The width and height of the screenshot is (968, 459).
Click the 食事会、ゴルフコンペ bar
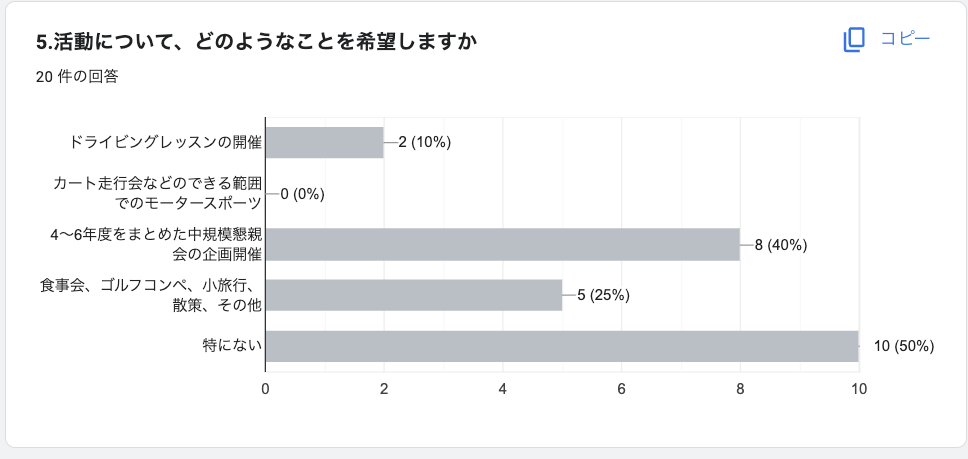pos(413,295)
